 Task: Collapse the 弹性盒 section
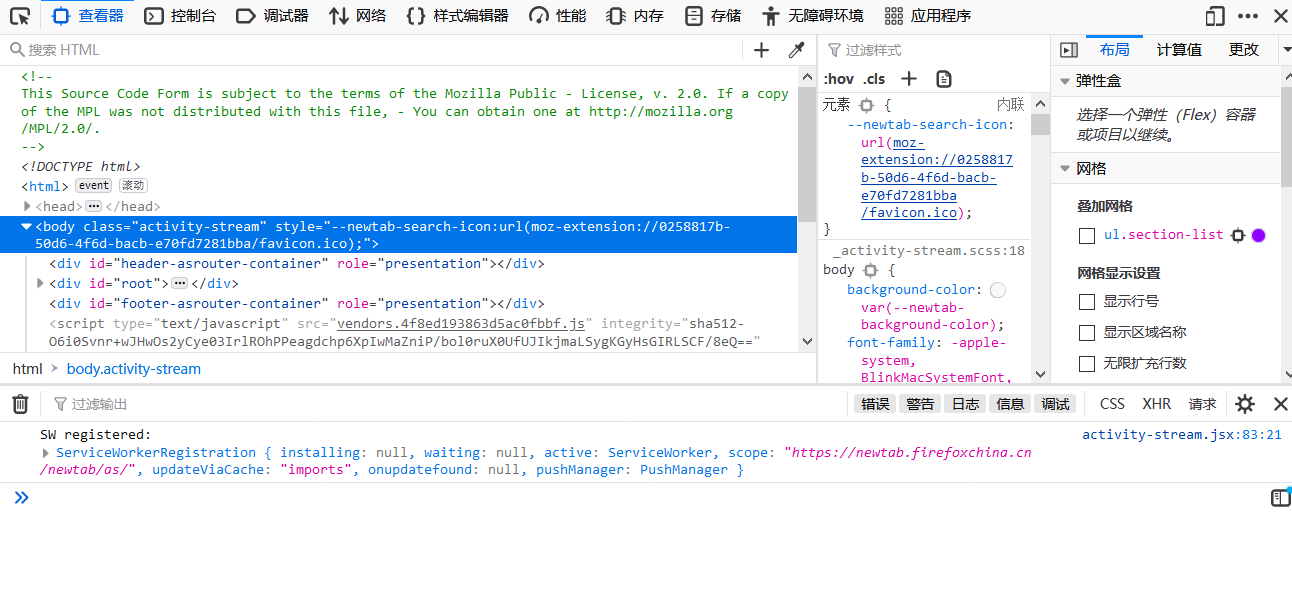tap(1064, 81)
